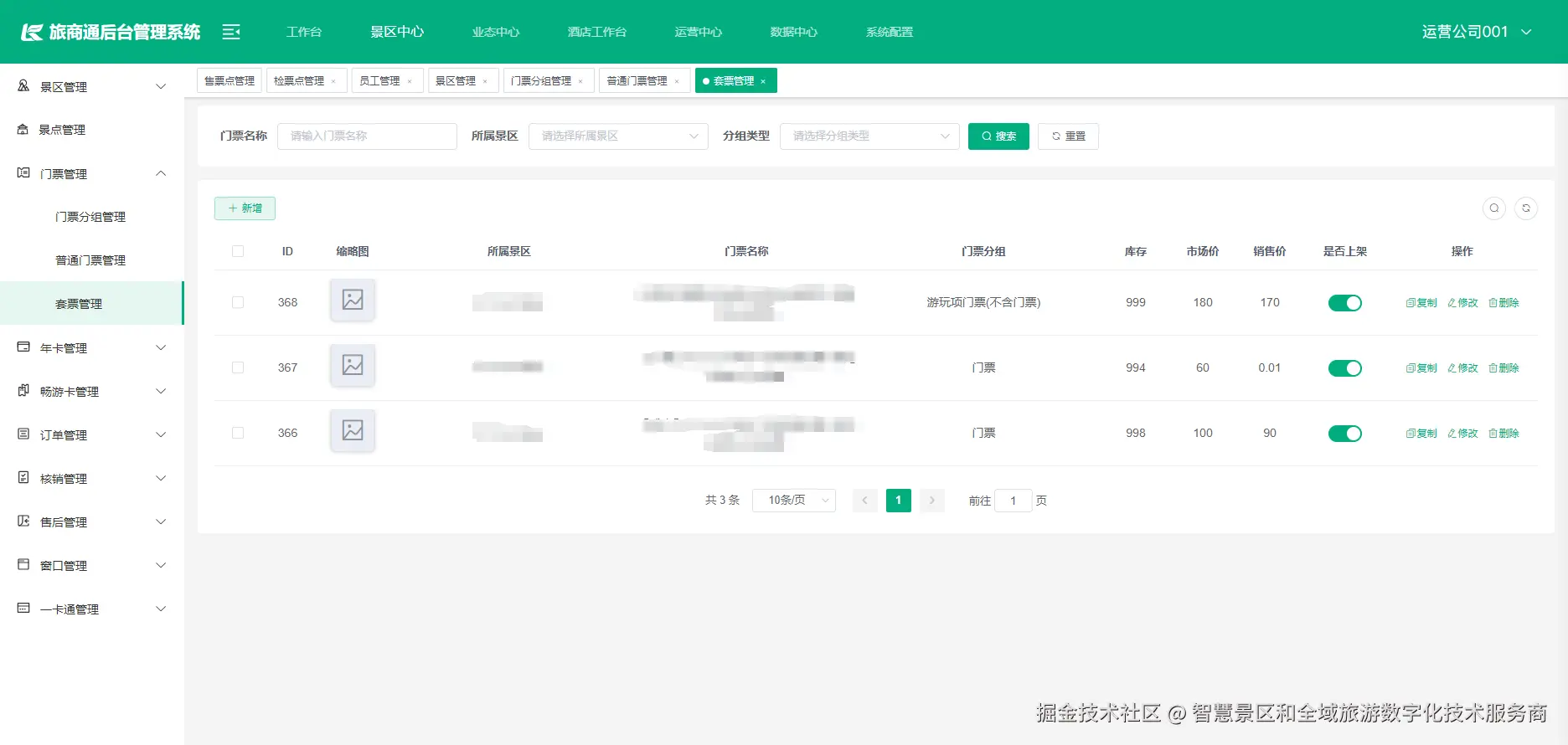Close the 门票分组管理 tab
Image resolution: width=1568 pixels, height=745 pixels.
580,81
